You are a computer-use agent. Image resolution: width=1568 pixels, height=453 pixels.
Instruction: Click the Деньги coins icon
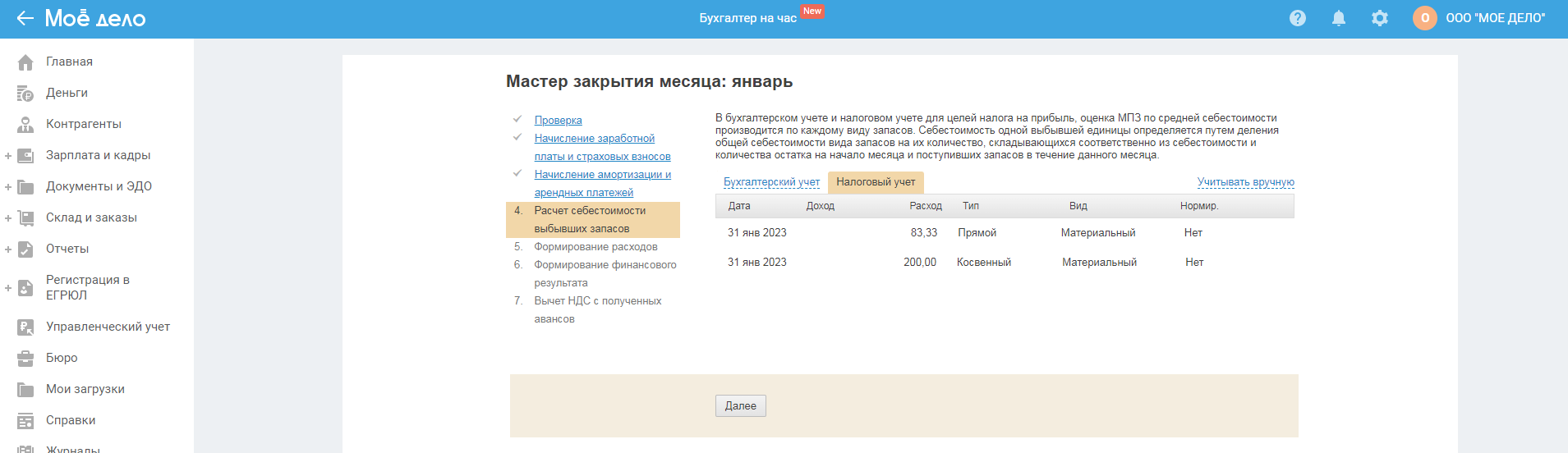pos(25,94)
